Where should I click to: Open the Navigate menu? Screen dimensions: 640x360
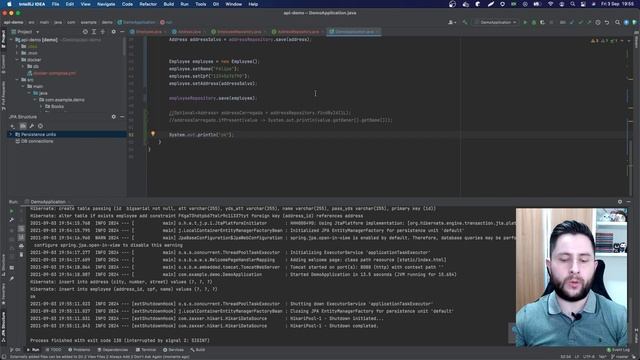(106, 4)
